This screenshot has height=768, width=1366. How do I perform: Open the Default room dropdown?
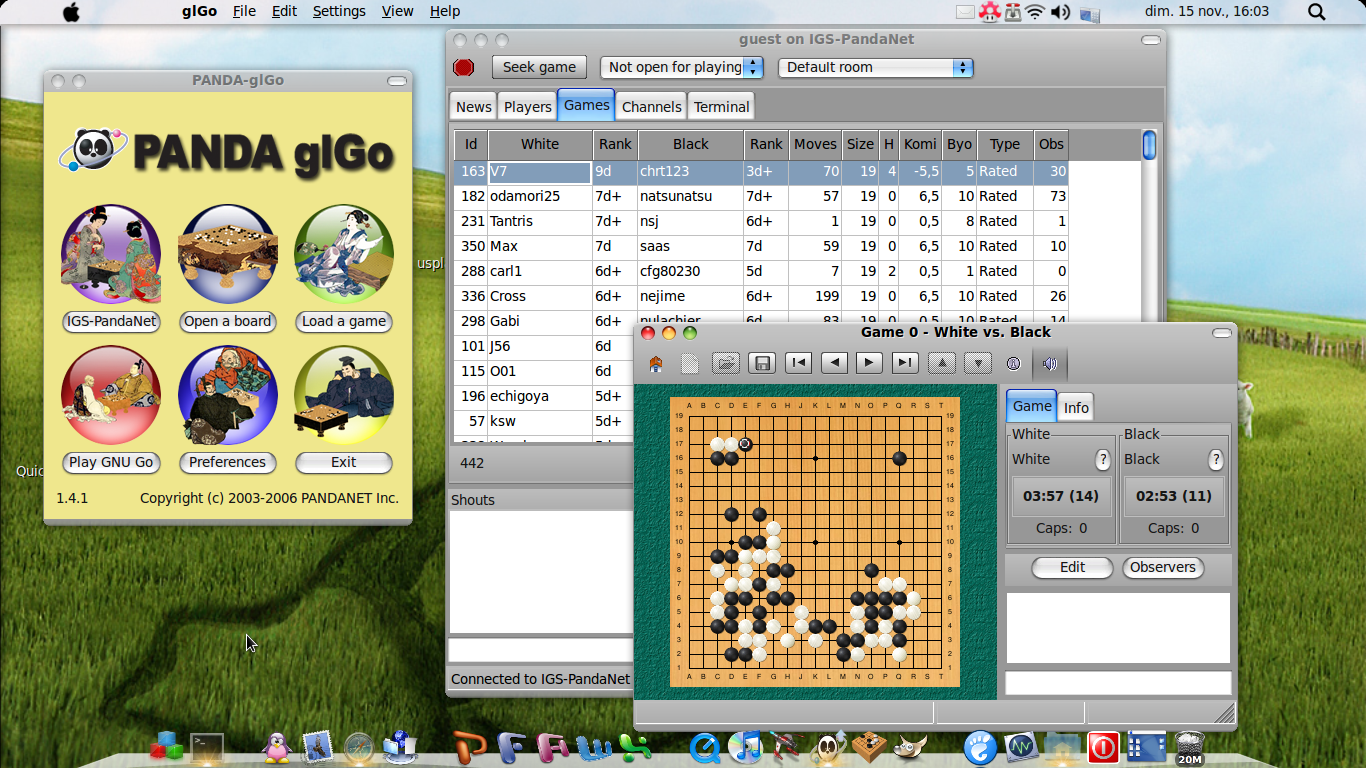[x=876, y=67]
